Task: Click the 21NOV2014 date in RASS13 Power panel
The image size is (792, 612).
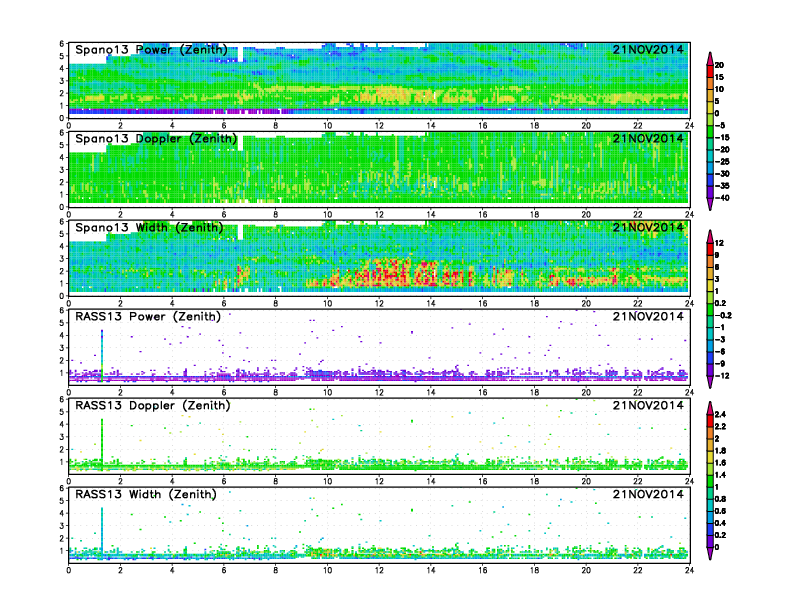Action: (648, 317)
